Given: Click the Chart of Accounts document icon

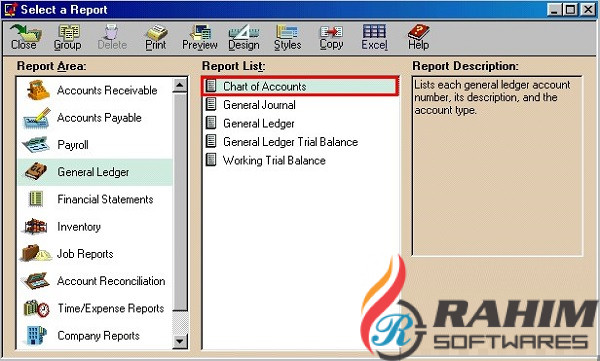Looking at the screenshot, I should point(211,86).
